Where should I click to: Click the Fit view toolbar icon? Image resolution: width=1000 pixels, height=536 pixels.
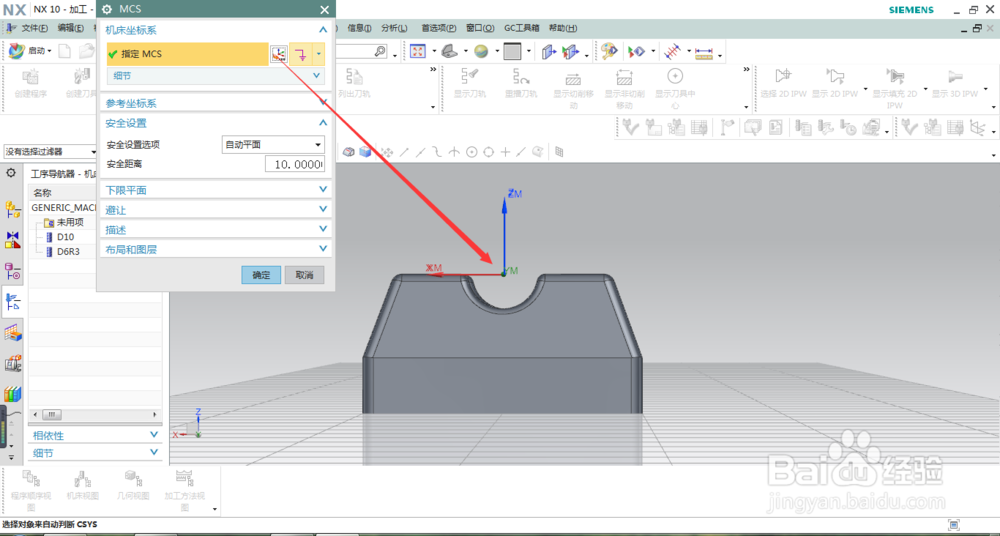[418, 52]
